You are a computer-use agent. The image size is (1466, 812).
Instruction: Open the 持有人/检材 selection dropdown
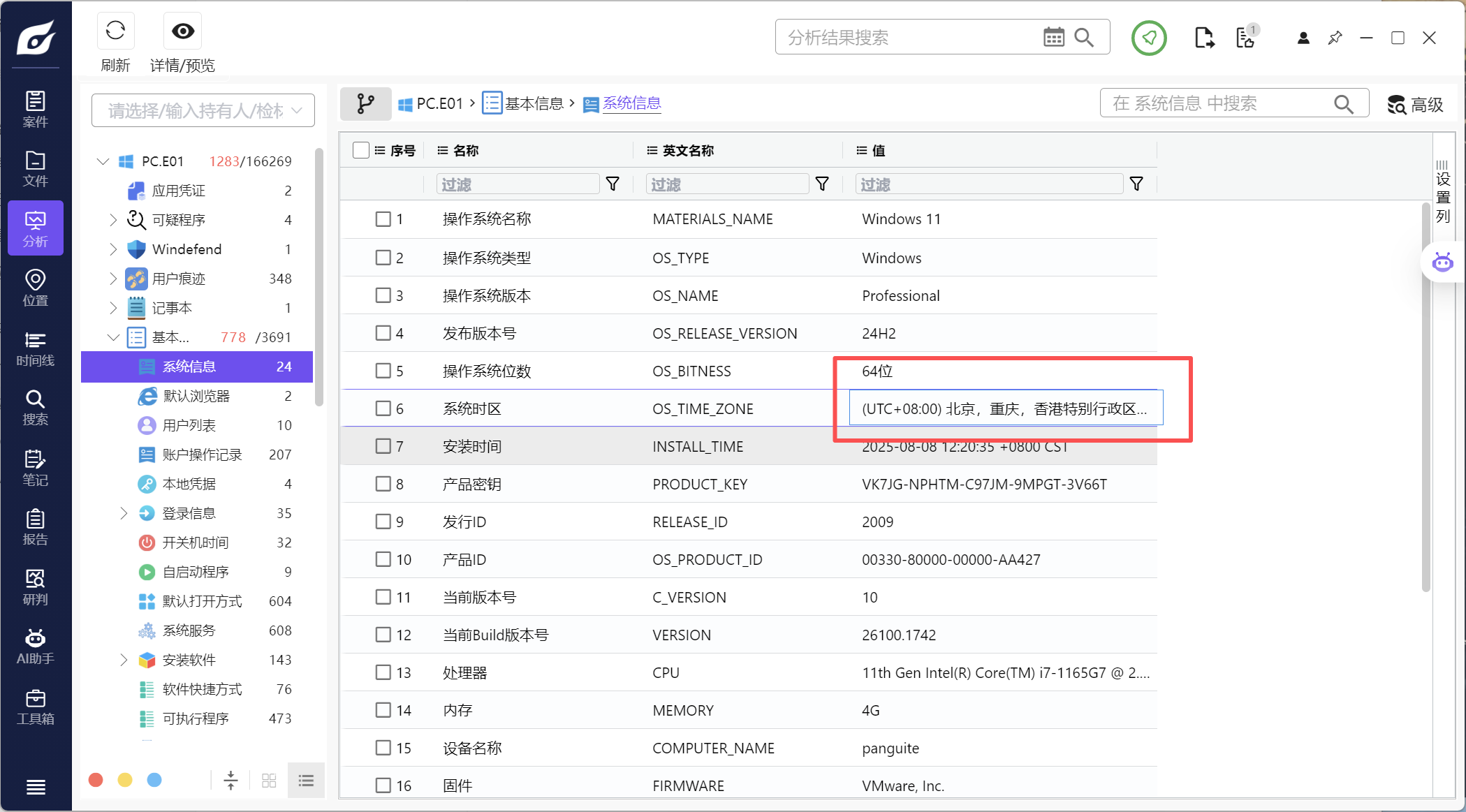(x=203, y=110)
